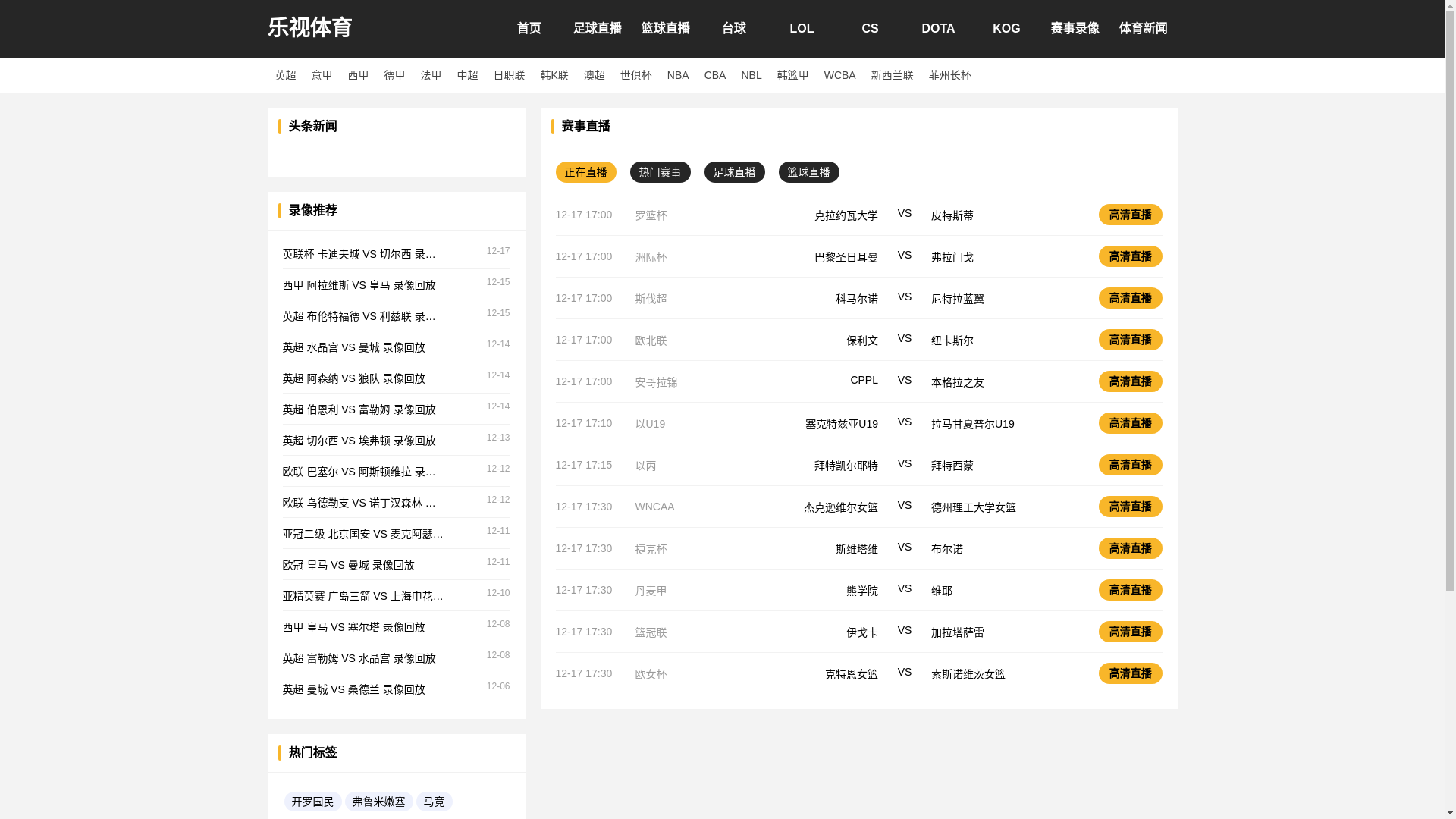This screenshot has width=1456, height=819.
Task: Open 英超 伯恩利 VS 富勒姆 录像回放
Action: 359,409
